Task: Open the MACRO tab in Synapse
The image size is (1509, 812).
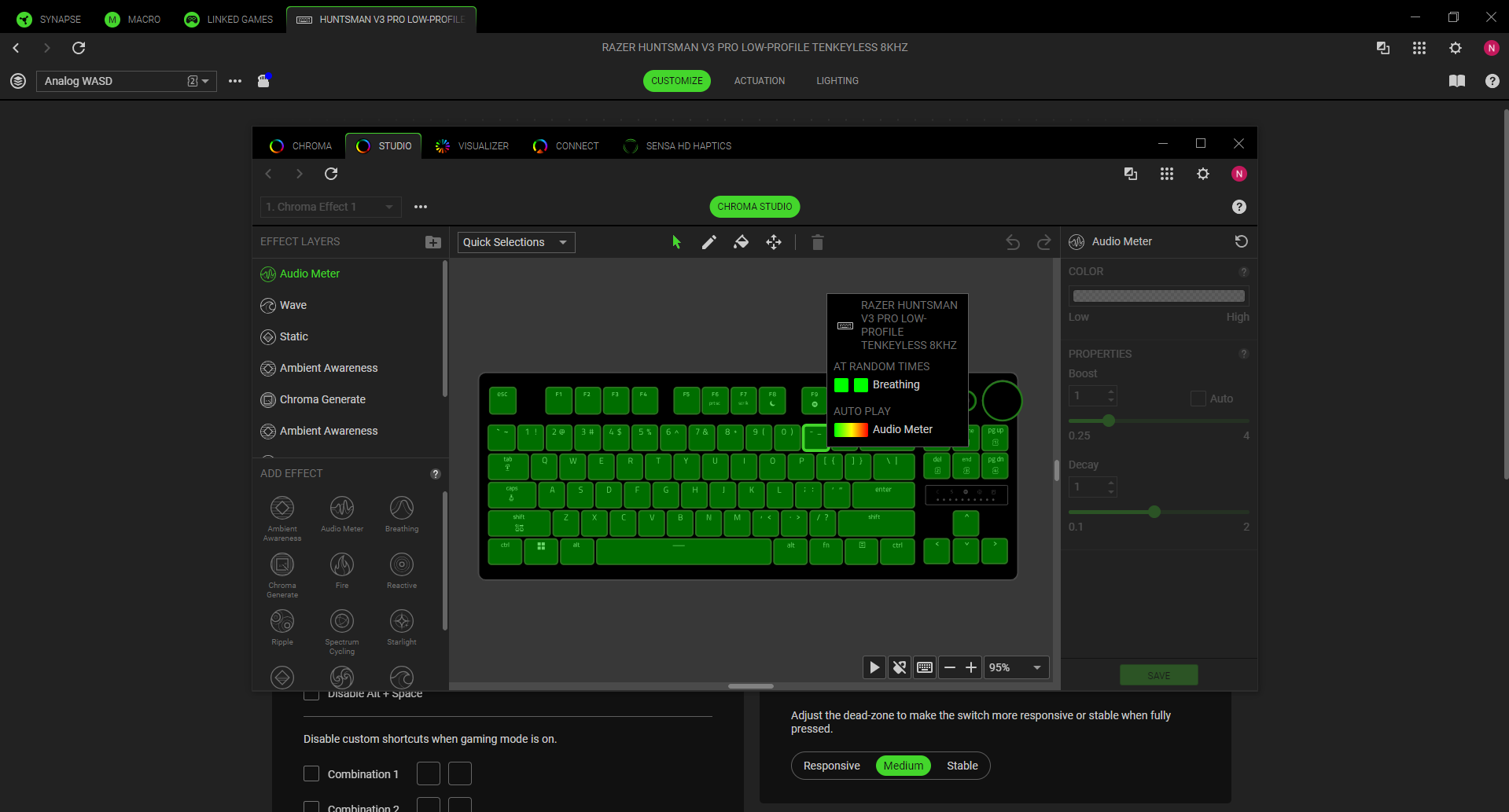Action: tap(133, 20)
